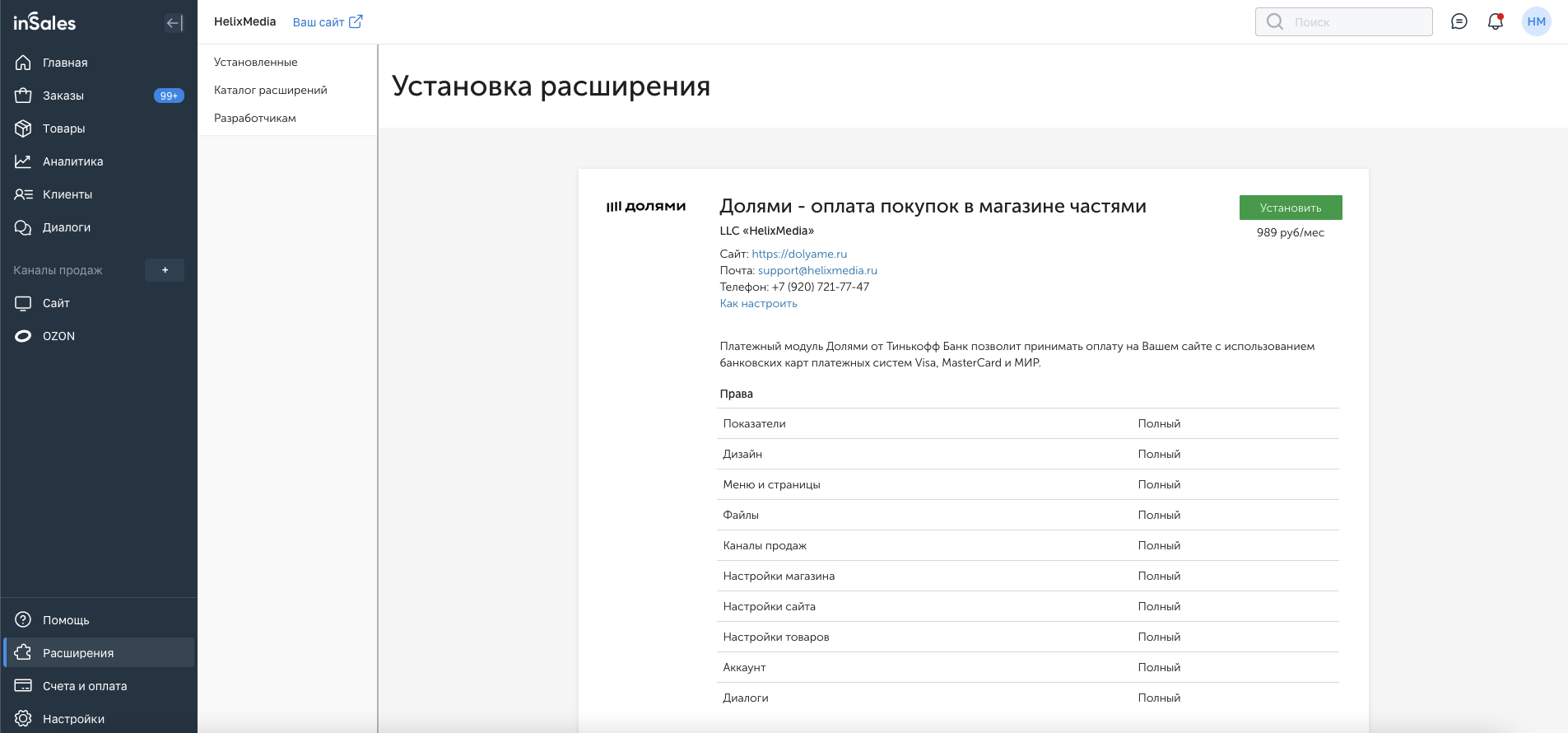Open the messages chat icon in header
The image size is (1568, 733).
click(x=1459, y=21)
